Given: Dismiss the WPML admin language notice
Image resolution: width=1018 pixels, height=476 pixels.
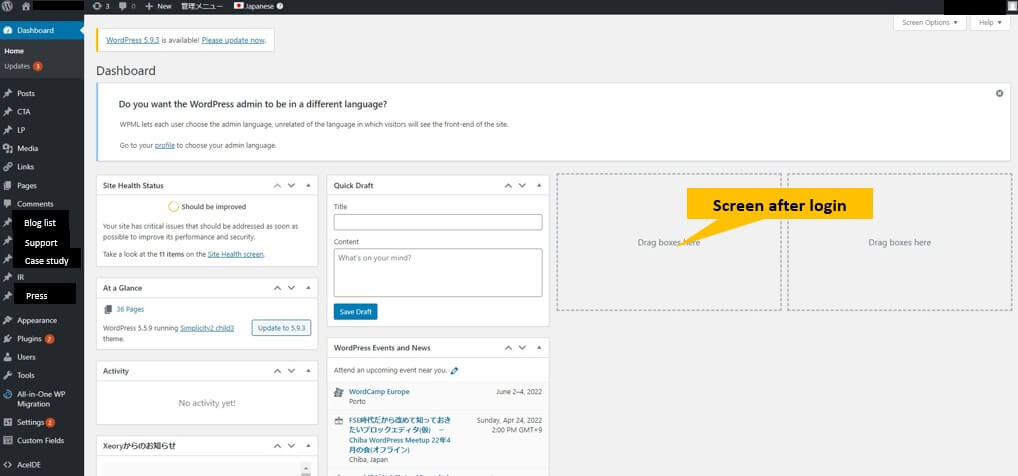Looking at the screenshot, I should (x=999, y=94).
